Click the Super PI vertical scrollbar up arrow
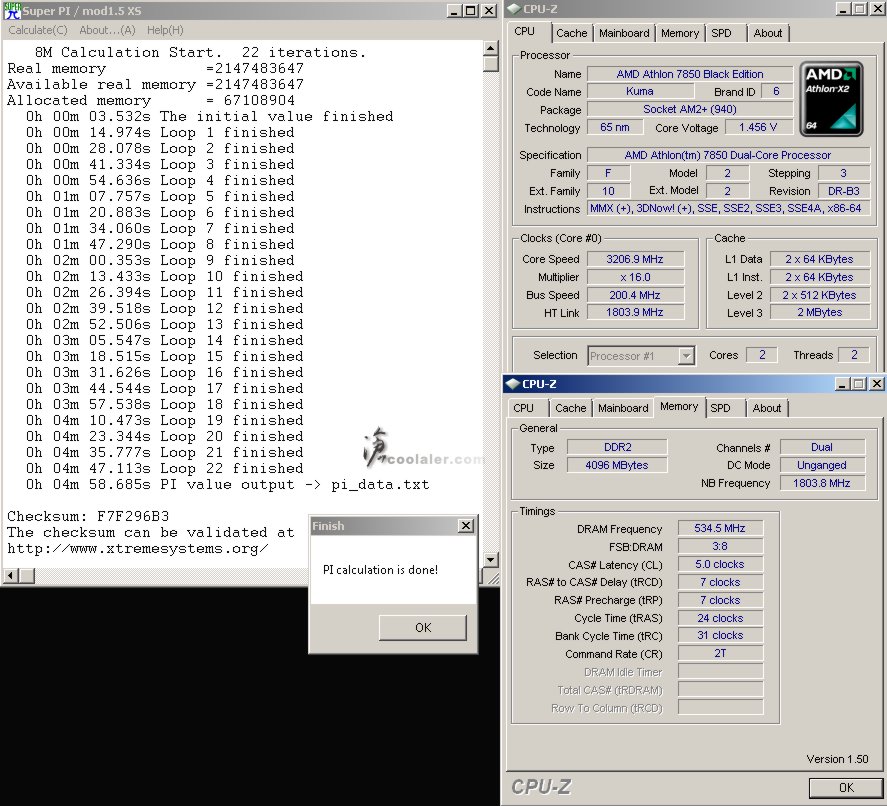This screenshot has width=887, height=806. (x=490, y=49)
